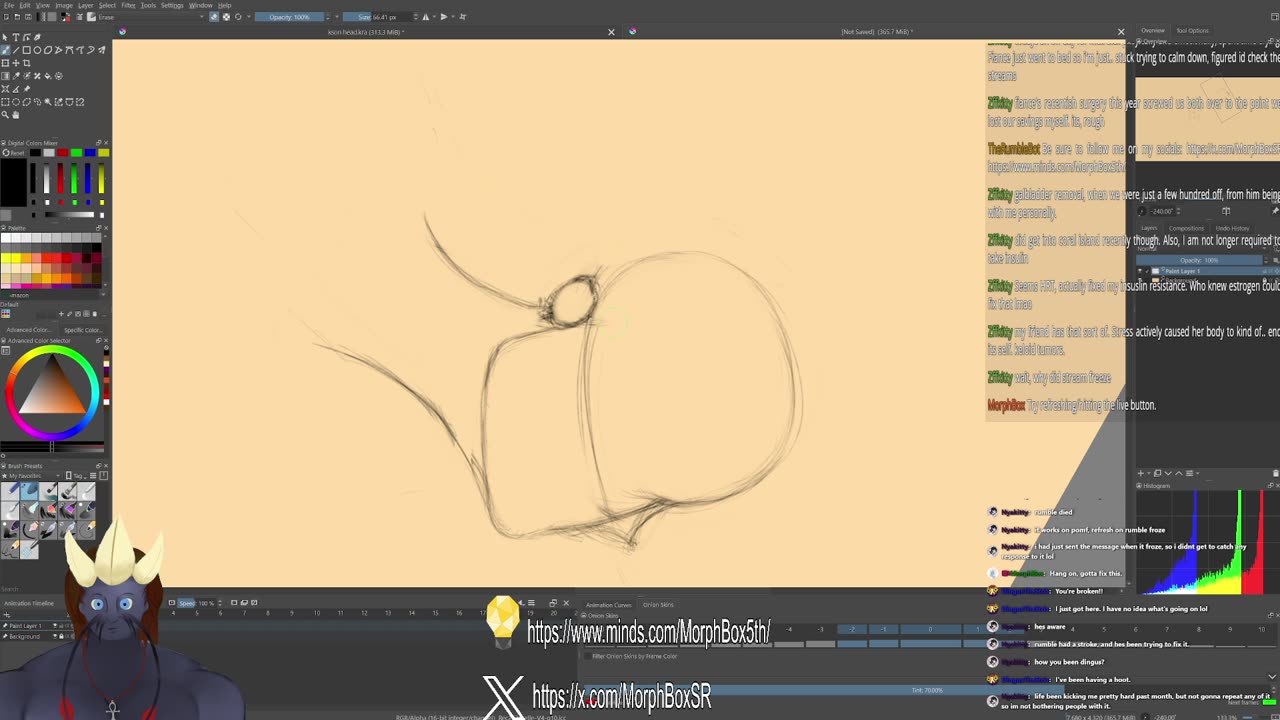Select the Text tool in toolbox
1280x720 pixels.
16,37
